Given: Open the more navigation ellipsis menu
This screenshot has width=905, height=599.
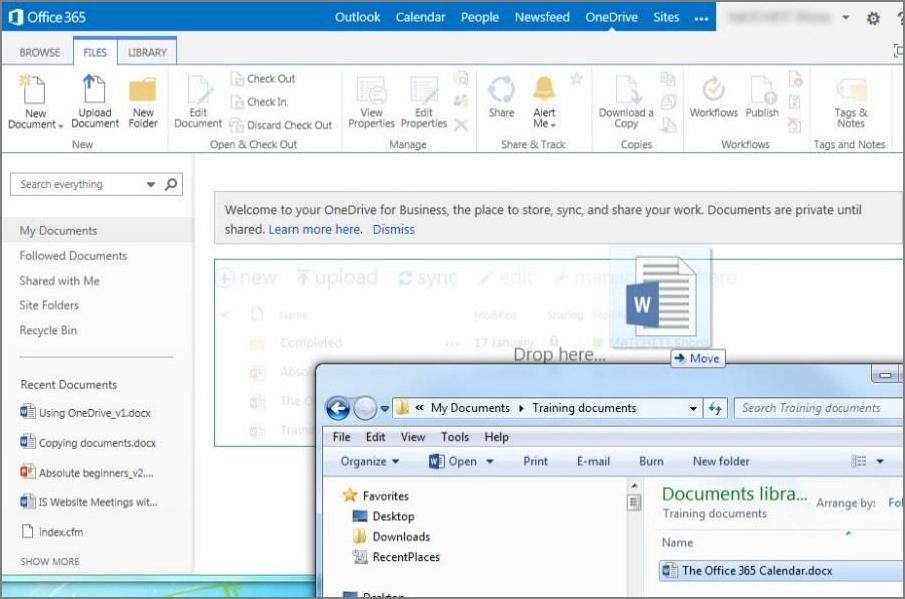Looking at the screenshot, I should tap(701, 18).
